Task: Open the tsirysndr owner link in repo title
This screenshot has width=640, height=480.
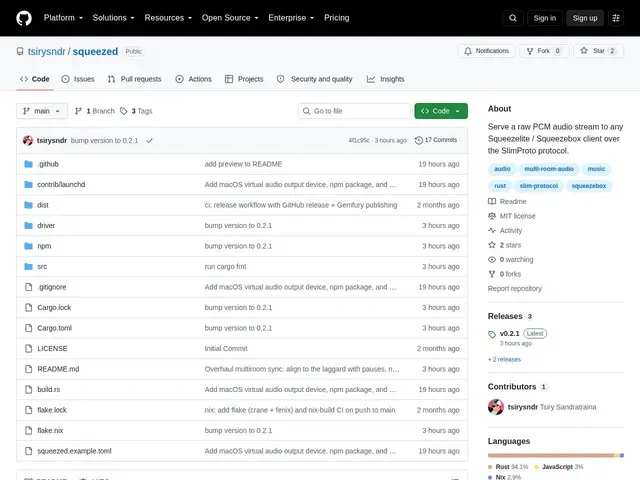Action: [47, 51]
